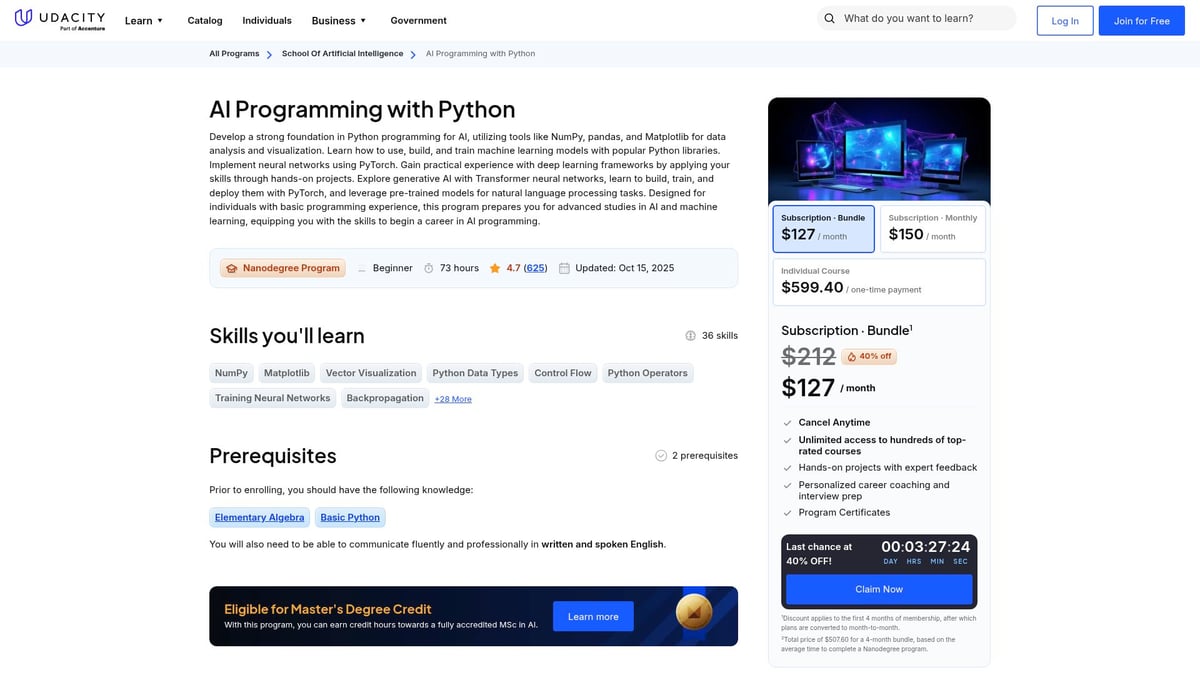The height and width of the screenshot is (675, 1200).
Task: Open the Catalog page
Action: (205, 20)
